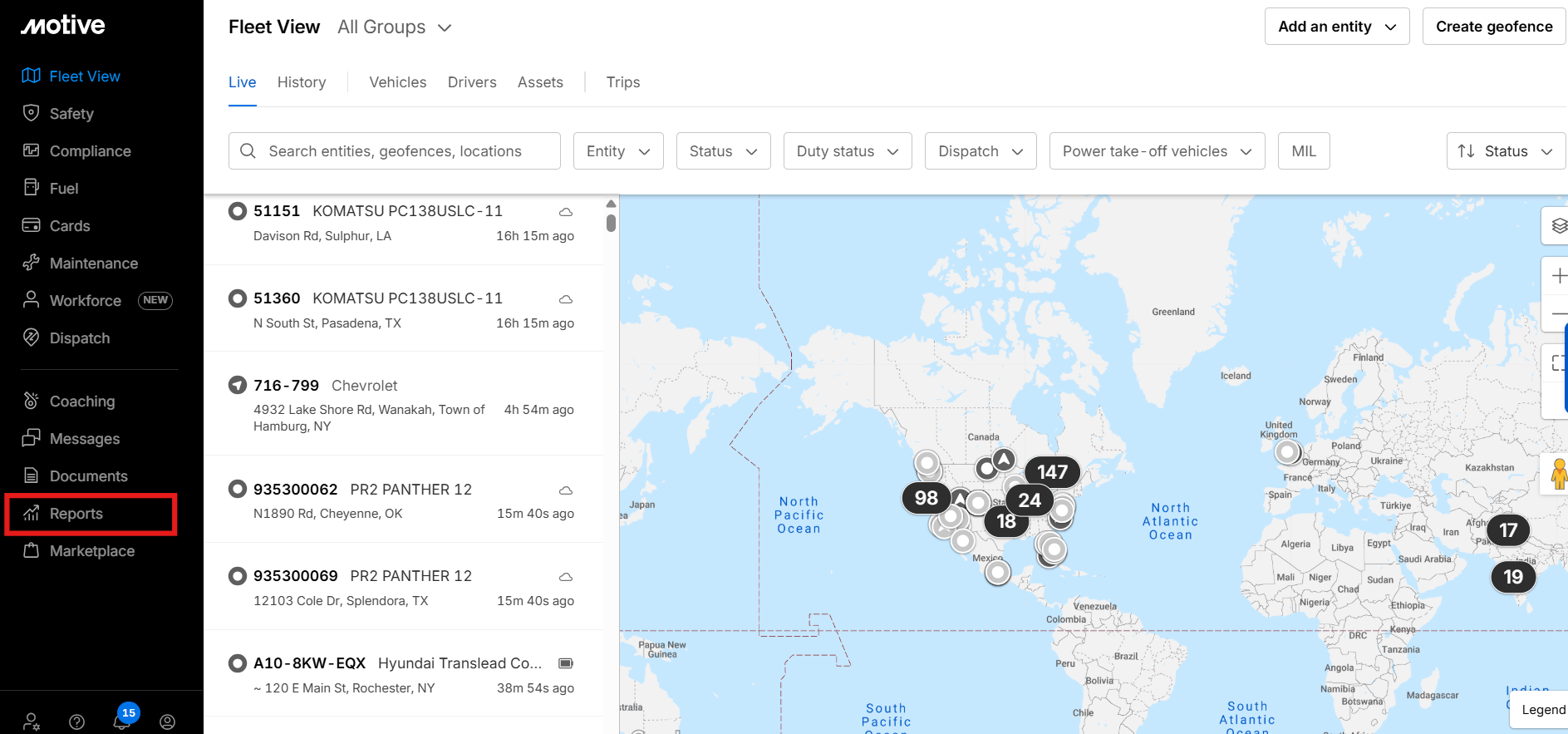Toggle the MIL filter
The width and height of the screenshot is (1568, 734).
point(1303,151)
